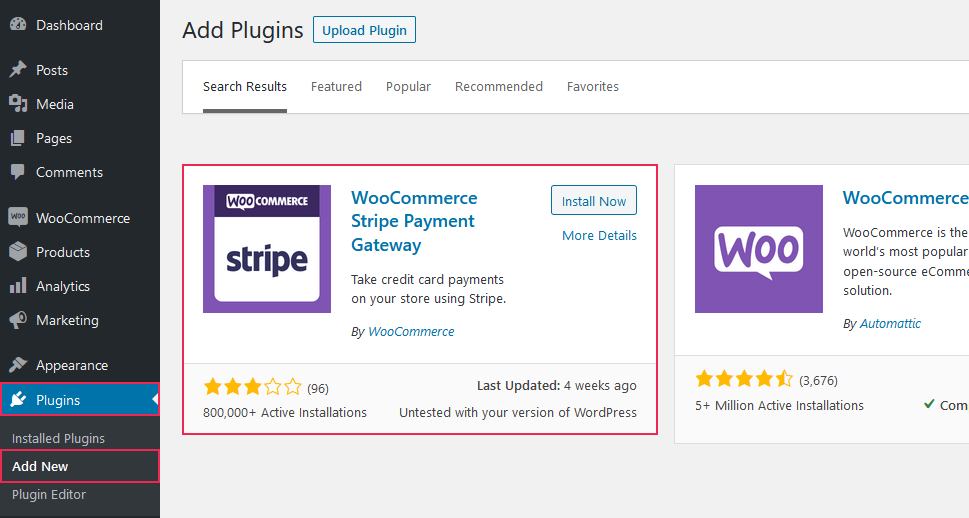This screenshot has height=518, width=969.
Task: Click the Plugins plug icon
Action: tap(18, 399)
